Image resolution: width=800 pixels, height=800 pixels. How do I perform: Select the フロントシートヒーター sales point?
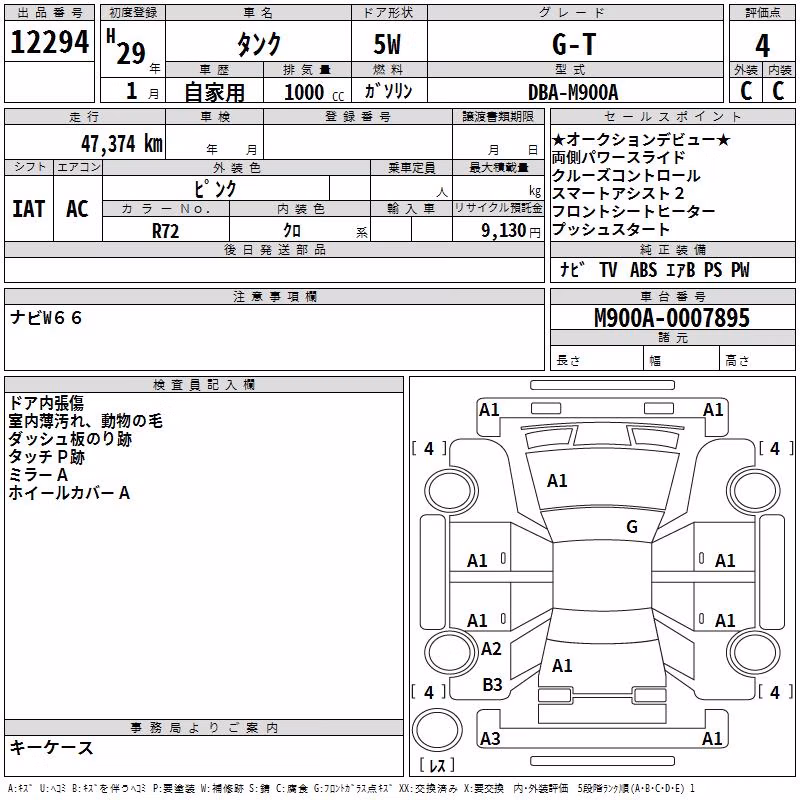click(x=634, y=211)
